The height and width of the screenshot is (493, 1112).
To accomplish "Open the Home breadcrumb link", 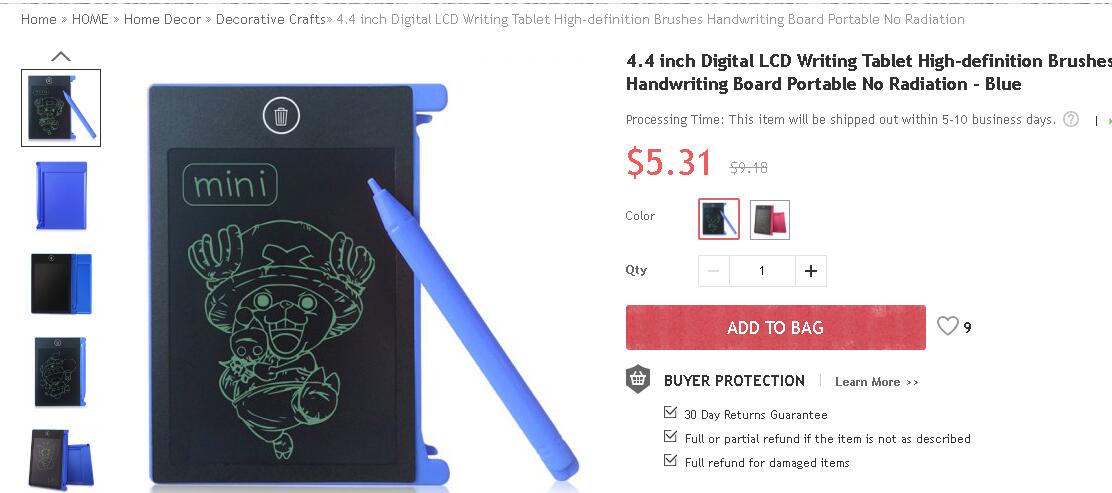I will (x=38, y=19).
